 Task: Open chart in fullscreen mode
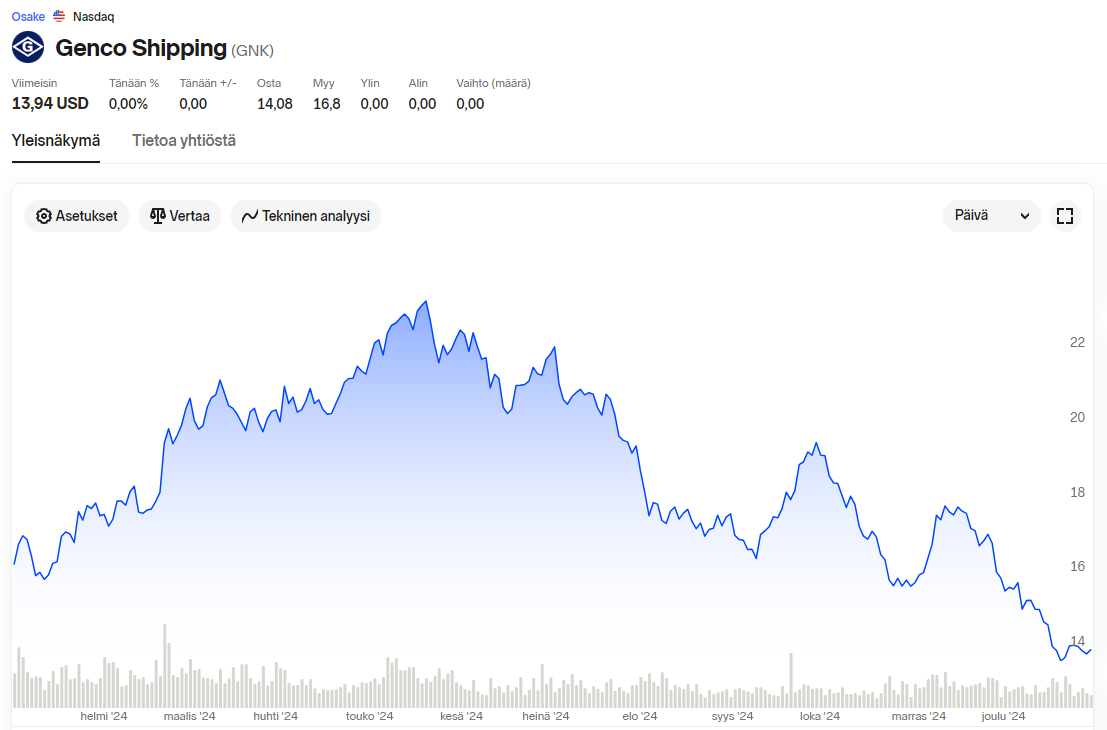(1065, 216)
